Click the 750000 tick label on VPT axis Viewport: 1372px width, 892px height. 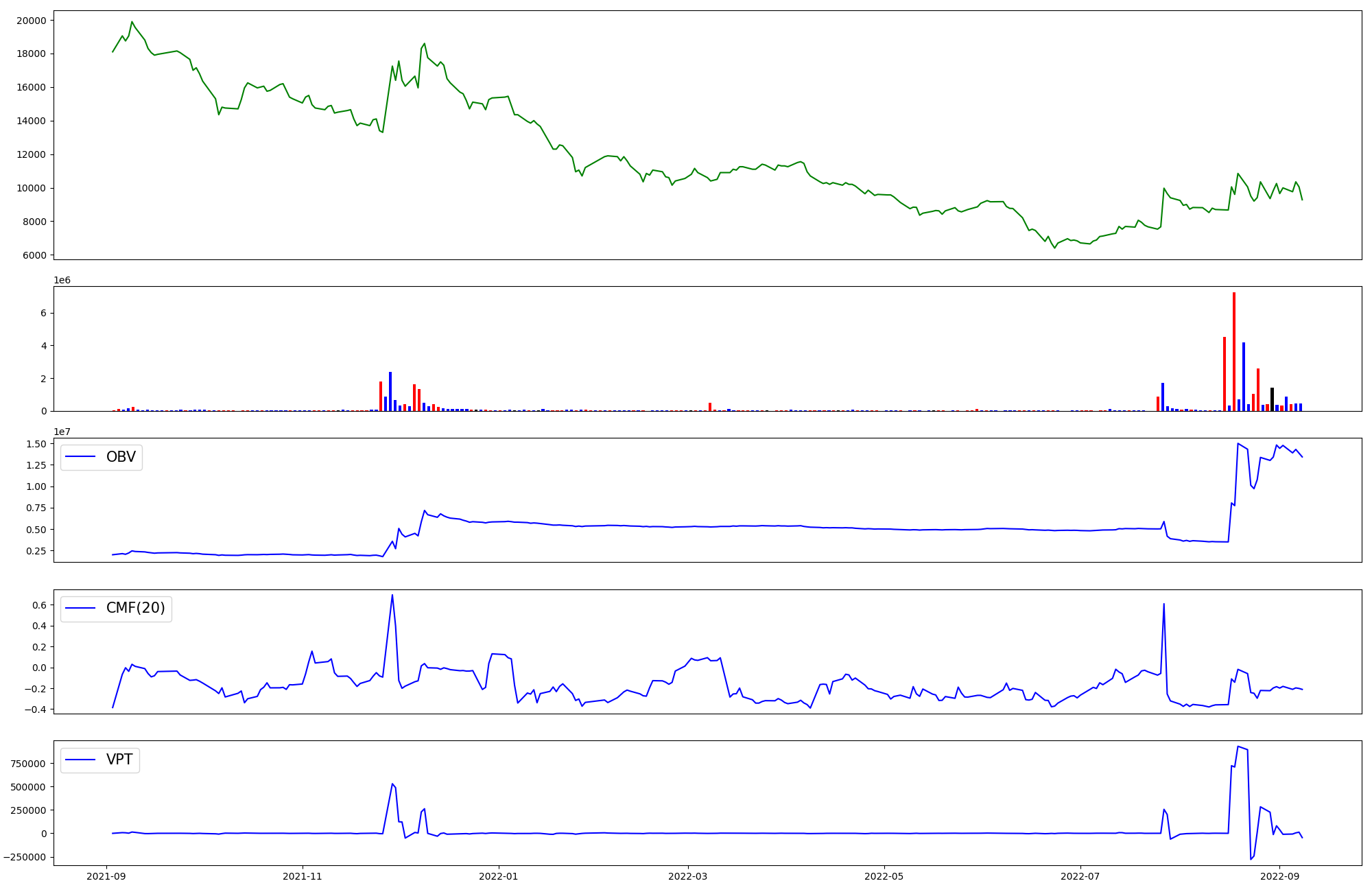(x=28, y=764)
